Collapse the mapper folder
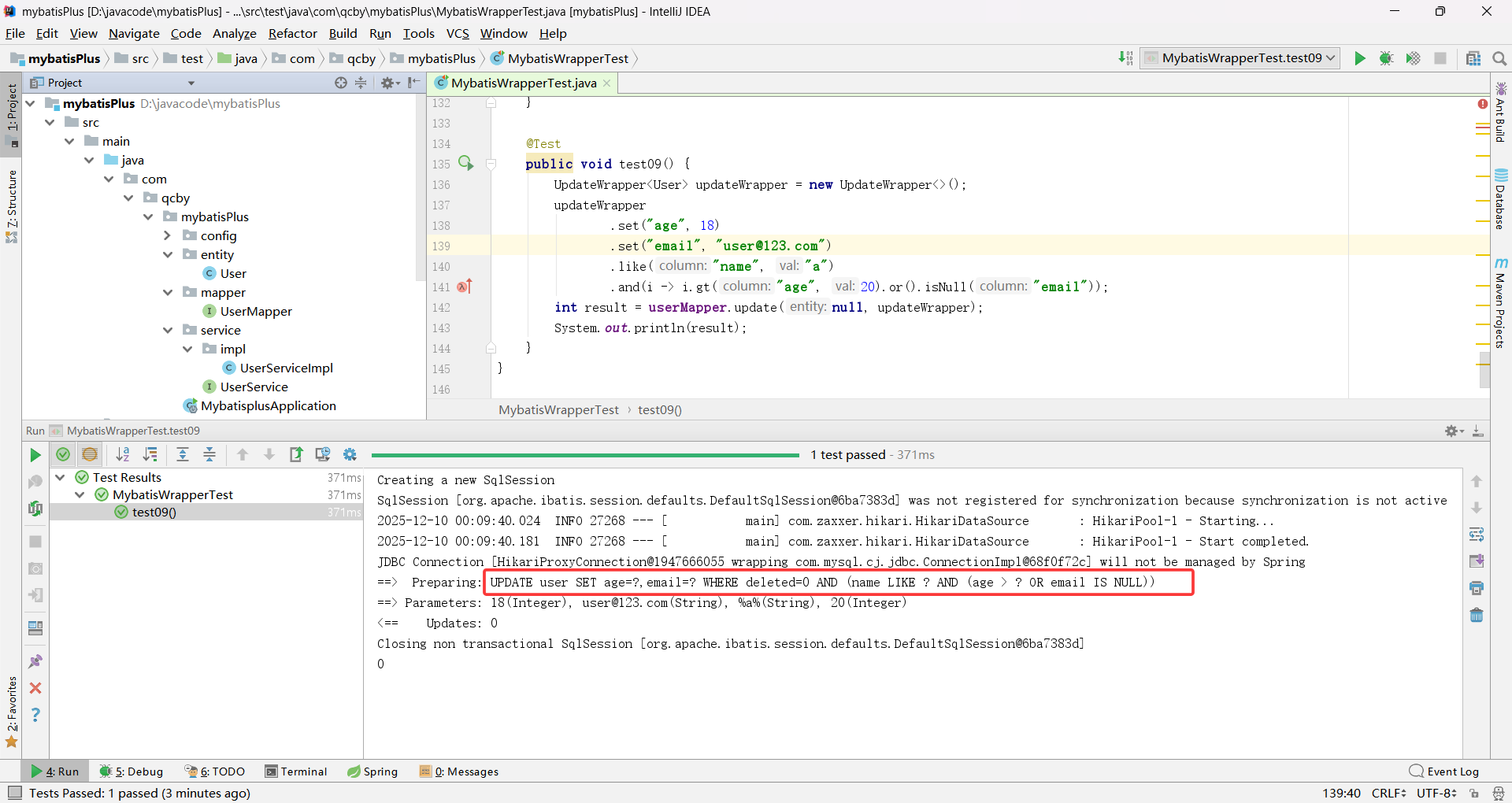This screenshot has height=803, width=1512. click(167, 292)
